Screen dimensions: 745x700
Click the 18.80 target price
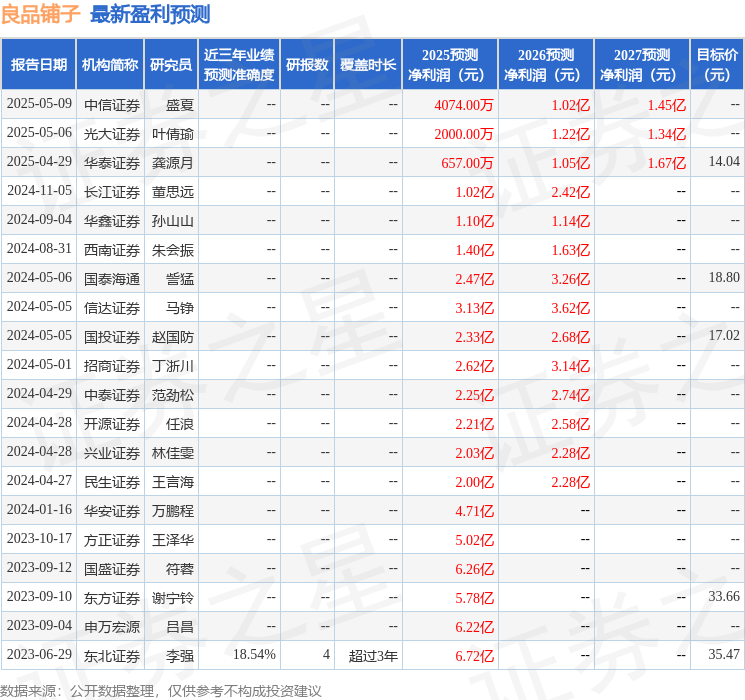click(x=724, y=278)
